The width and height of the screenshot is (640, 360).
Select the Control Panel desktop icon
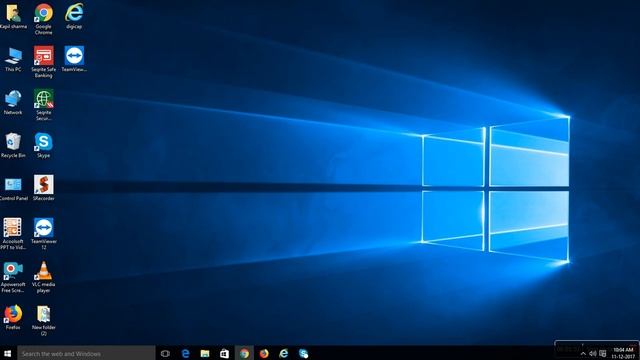click(13, 189)
